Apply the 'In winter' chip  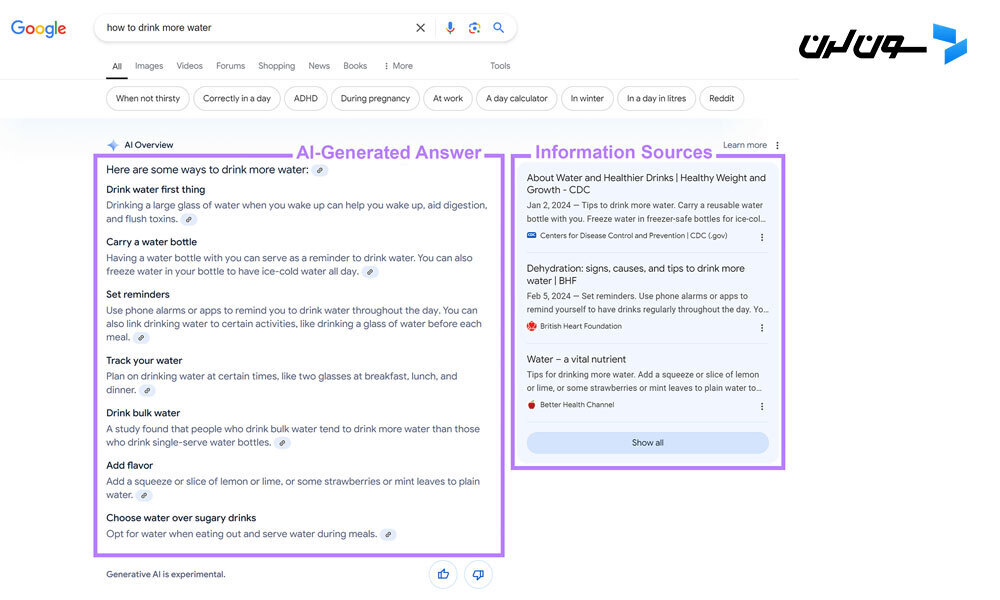587,99
